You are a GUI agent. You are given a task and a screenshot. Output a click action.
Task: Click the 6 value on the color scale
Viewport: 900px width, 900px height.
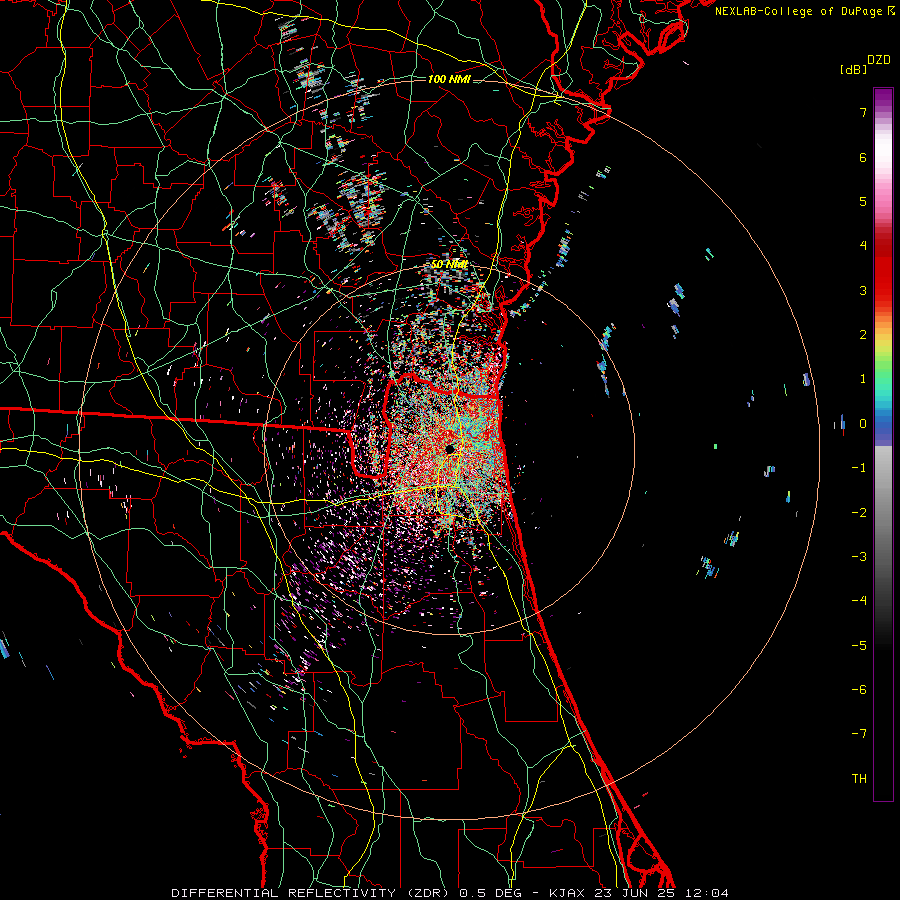click(x=863, y=157)
